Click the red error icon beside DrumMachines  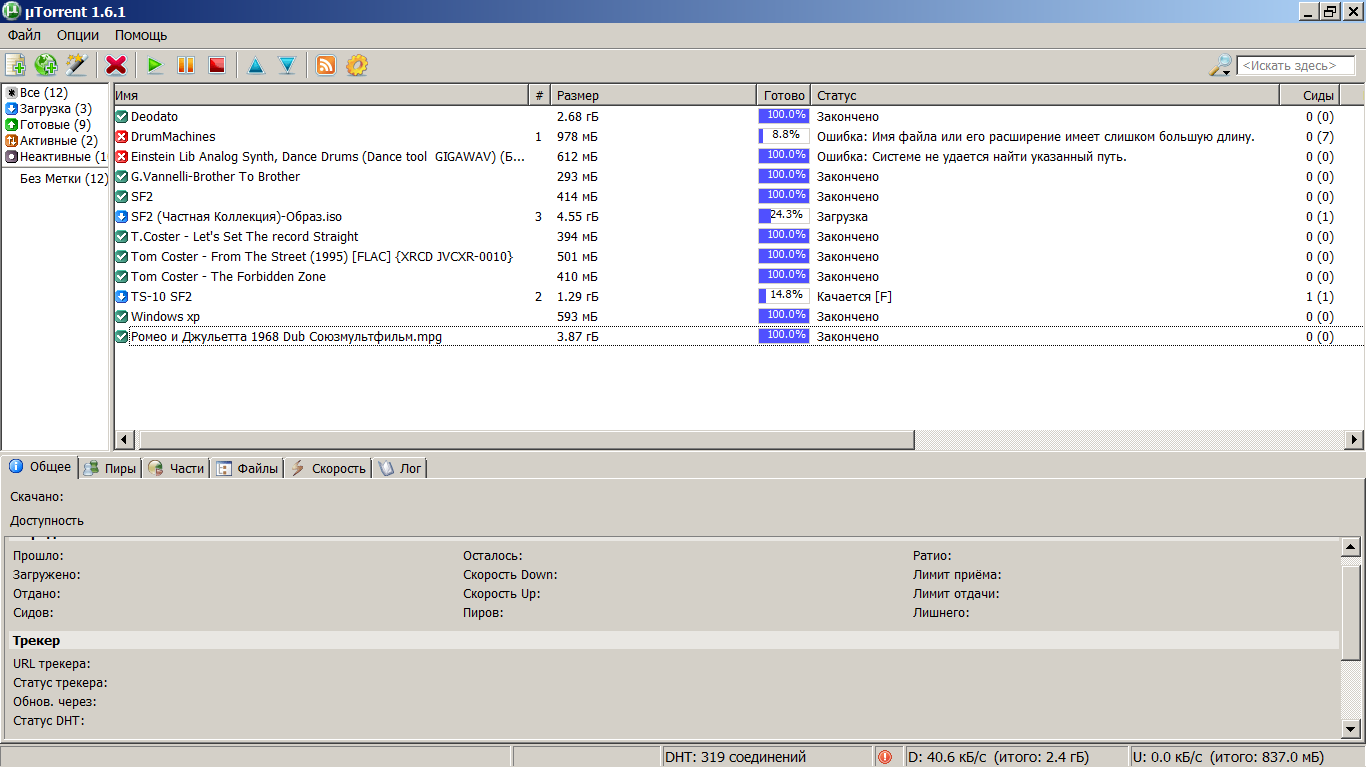122,137
